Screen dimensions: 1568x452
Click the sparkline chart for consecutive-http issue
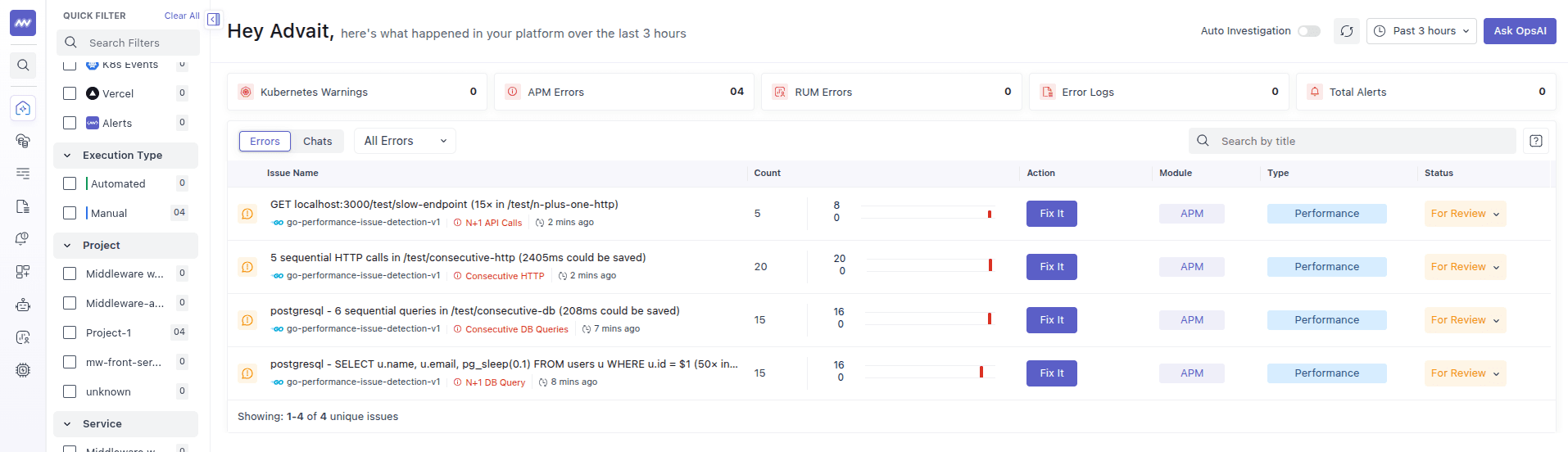(x=929, y=265)
